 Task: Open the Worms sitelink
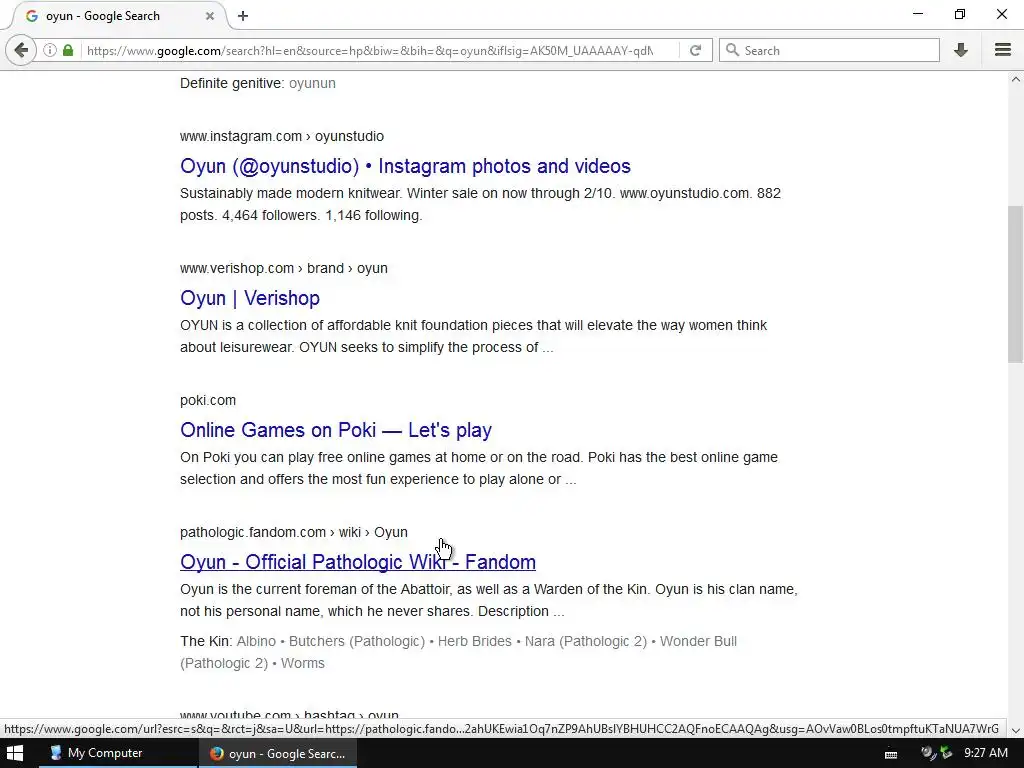(x=302, y=664)
